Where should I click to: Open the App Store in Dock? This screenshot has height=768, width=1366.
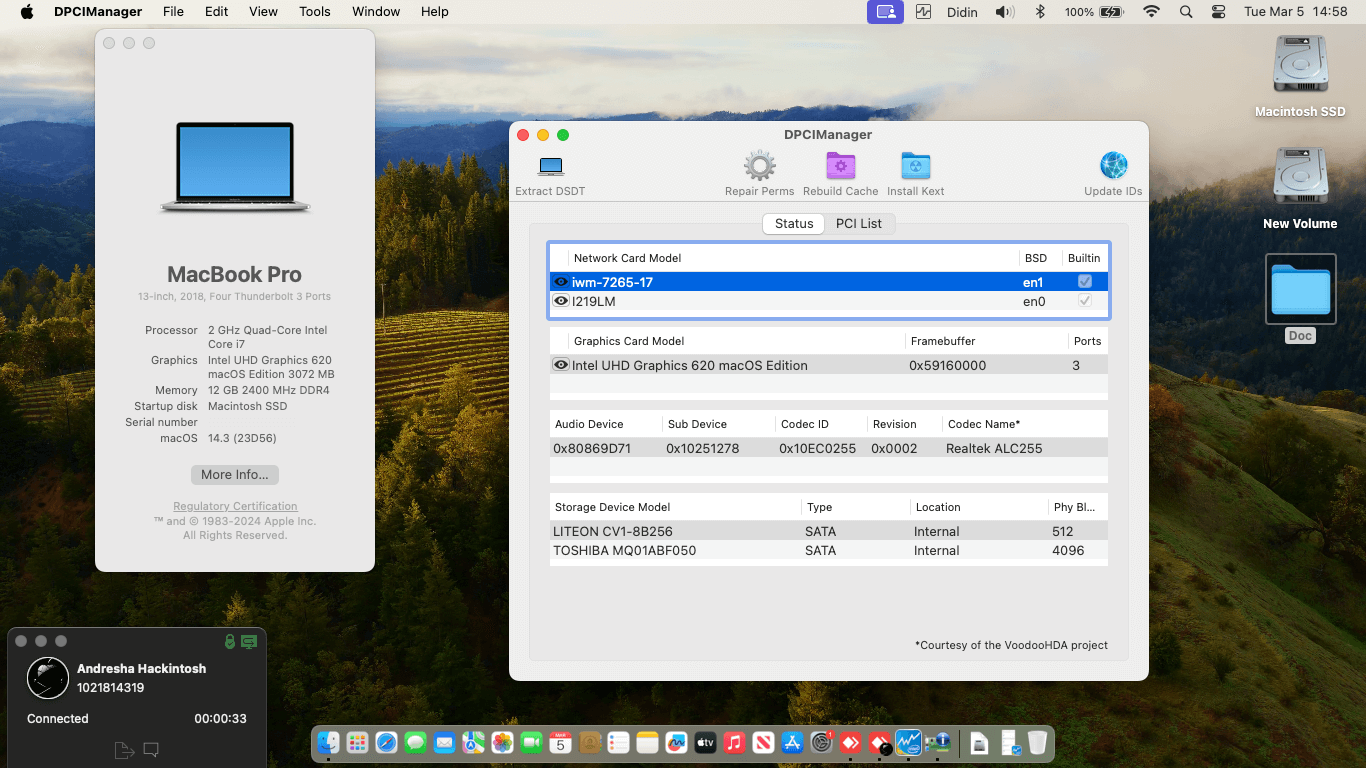coord(792,742)
